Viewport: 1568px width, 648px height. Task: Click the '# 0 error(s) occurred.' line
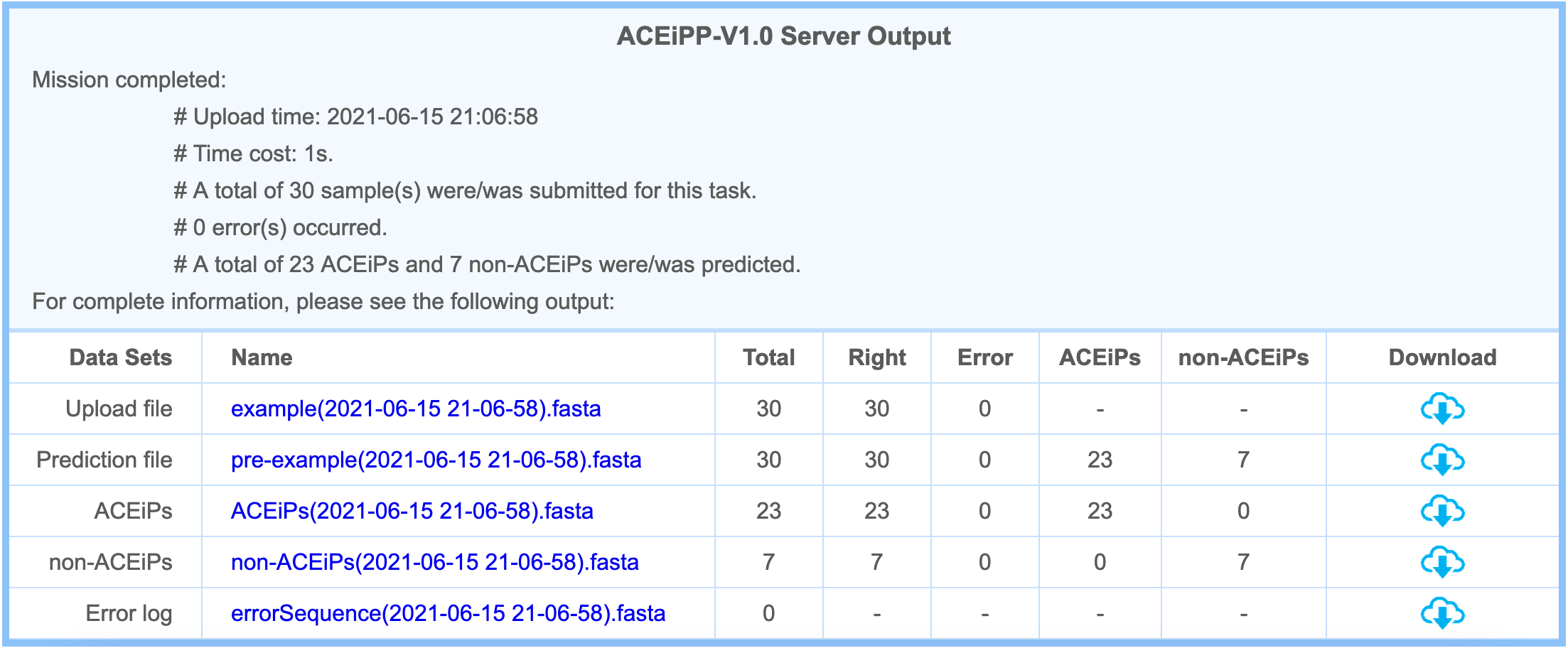point(281,227)
